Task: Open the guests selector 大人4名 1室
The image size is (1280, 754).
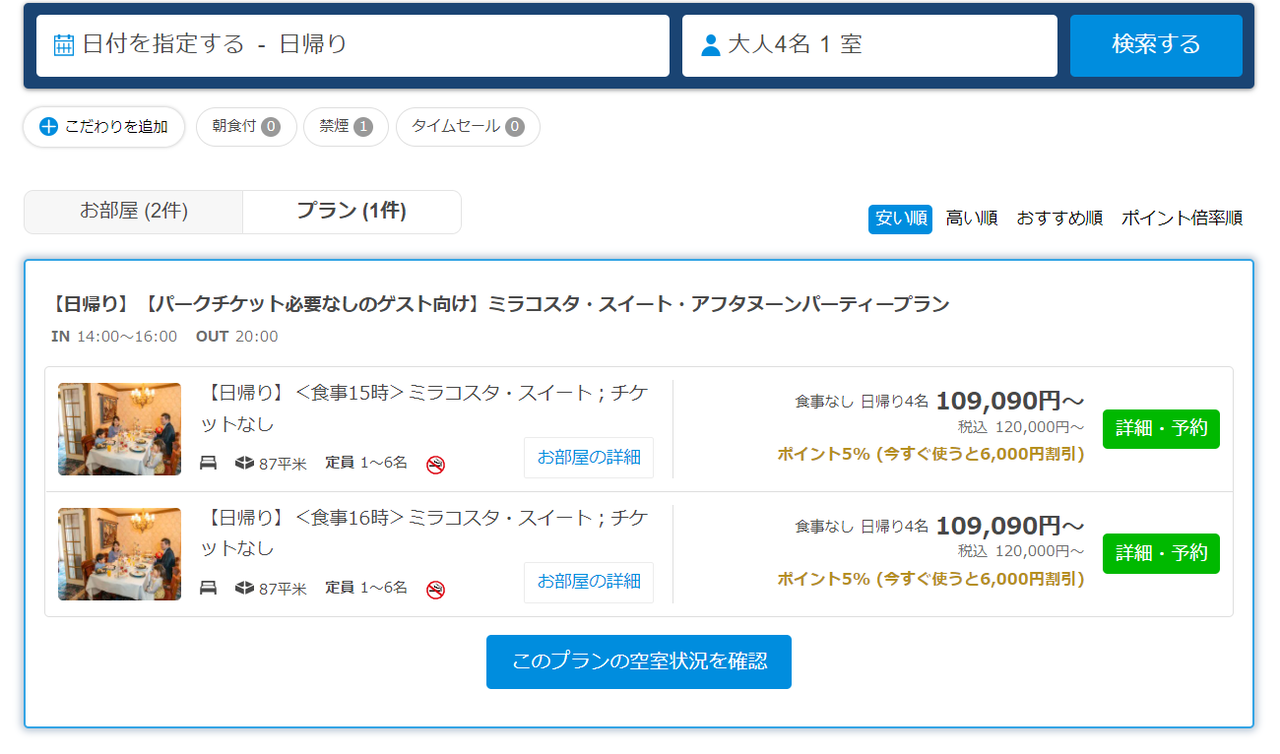Action: pyautogui.click(x=869, y=46)
